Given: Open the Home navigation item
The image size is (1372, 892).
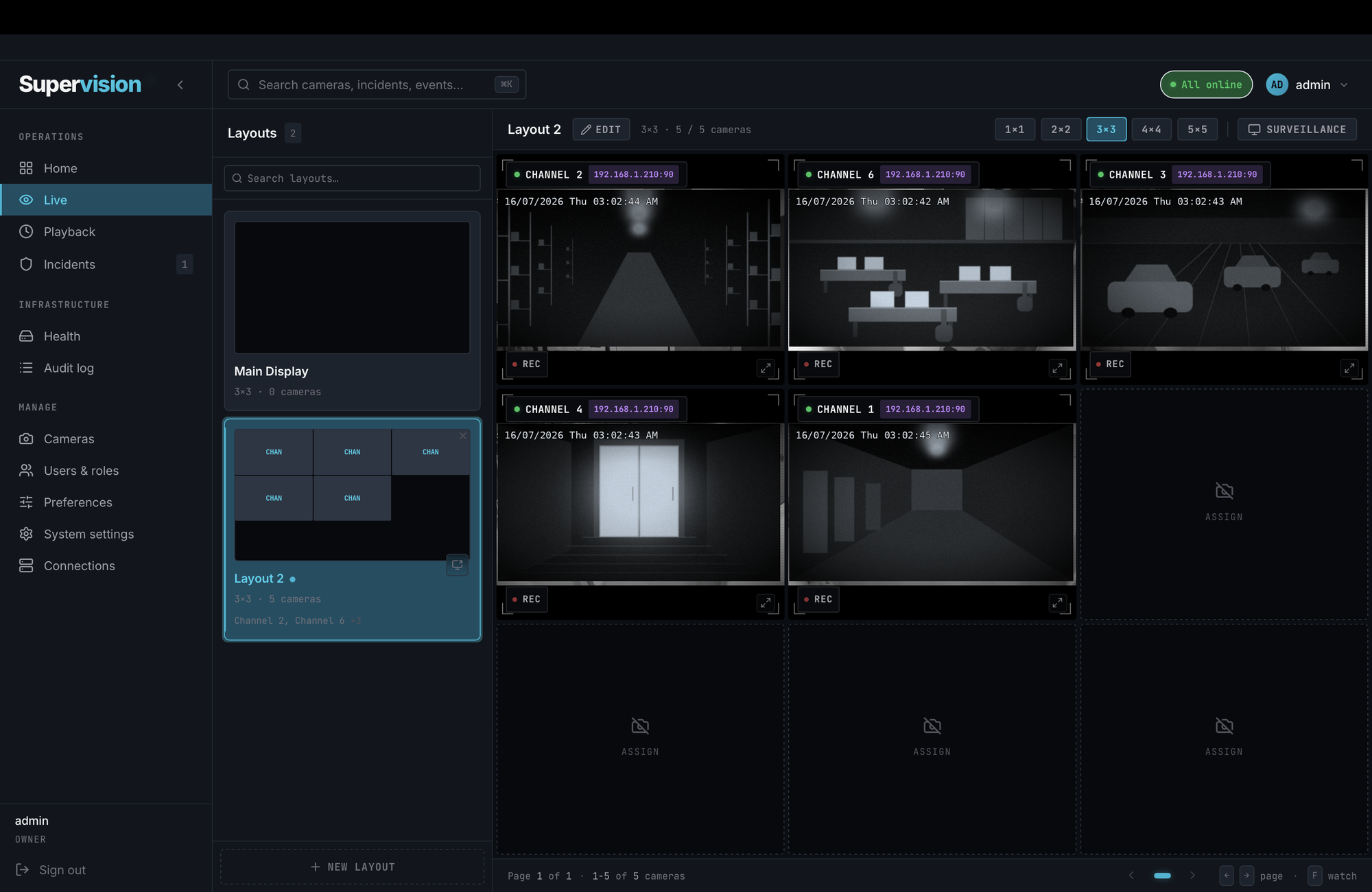Looking at the screenshot, I should tap(106, 168).
